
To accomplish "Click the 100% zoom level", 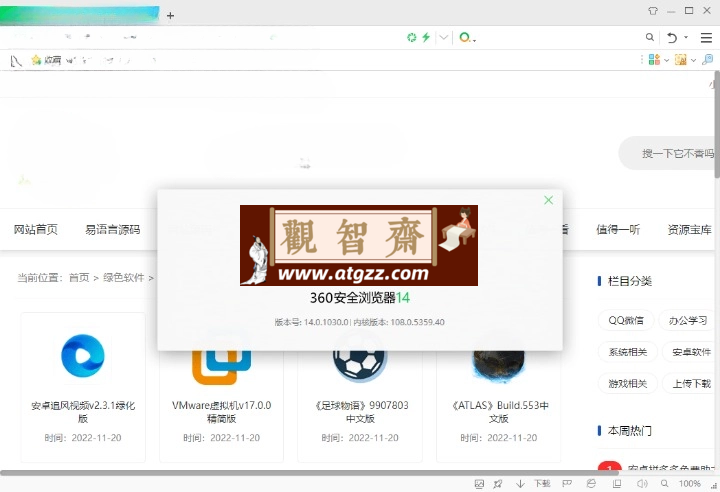I will pyautogui.click(x=690, y=483).
